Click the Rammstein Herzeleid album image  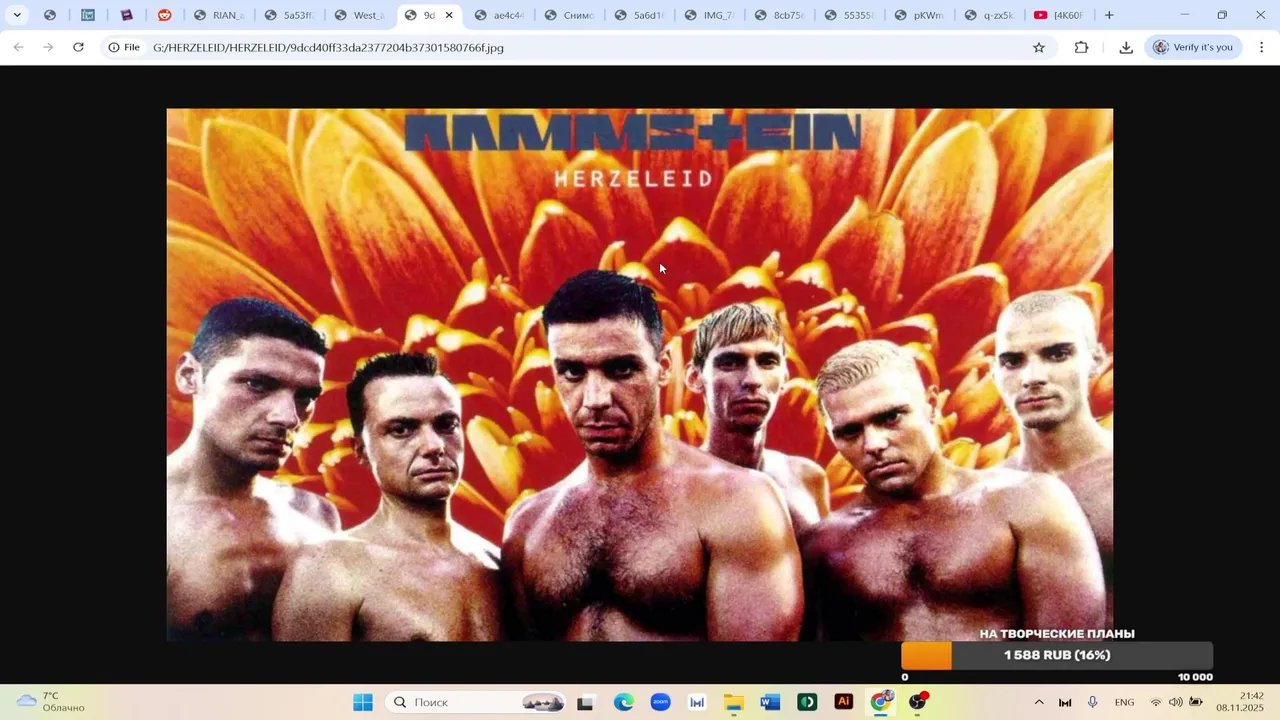pyautogui.click(x=640, y=374)
